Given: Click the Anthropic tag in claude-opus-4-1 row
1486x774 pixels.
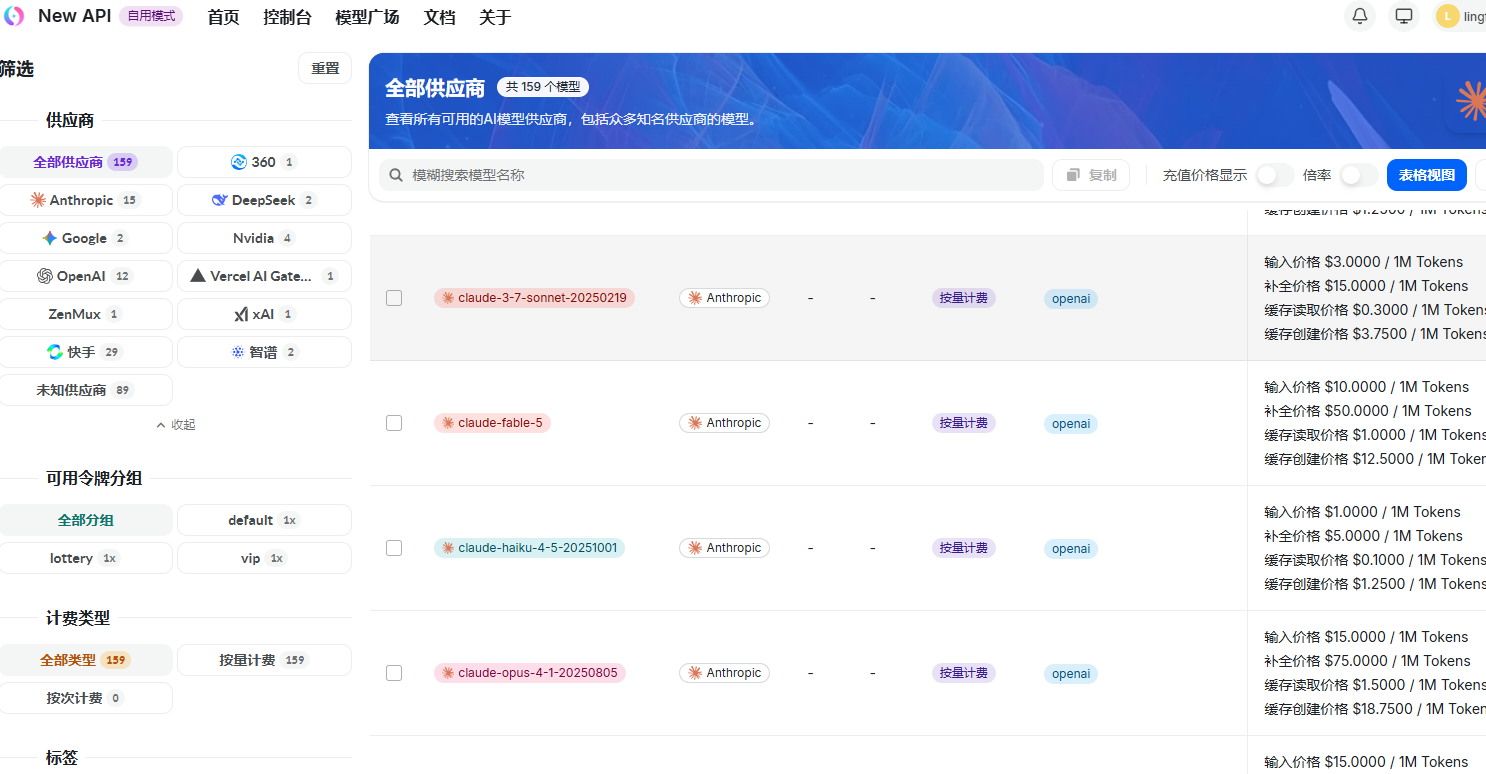Looking at the screenshot, I should coord(724,673).
